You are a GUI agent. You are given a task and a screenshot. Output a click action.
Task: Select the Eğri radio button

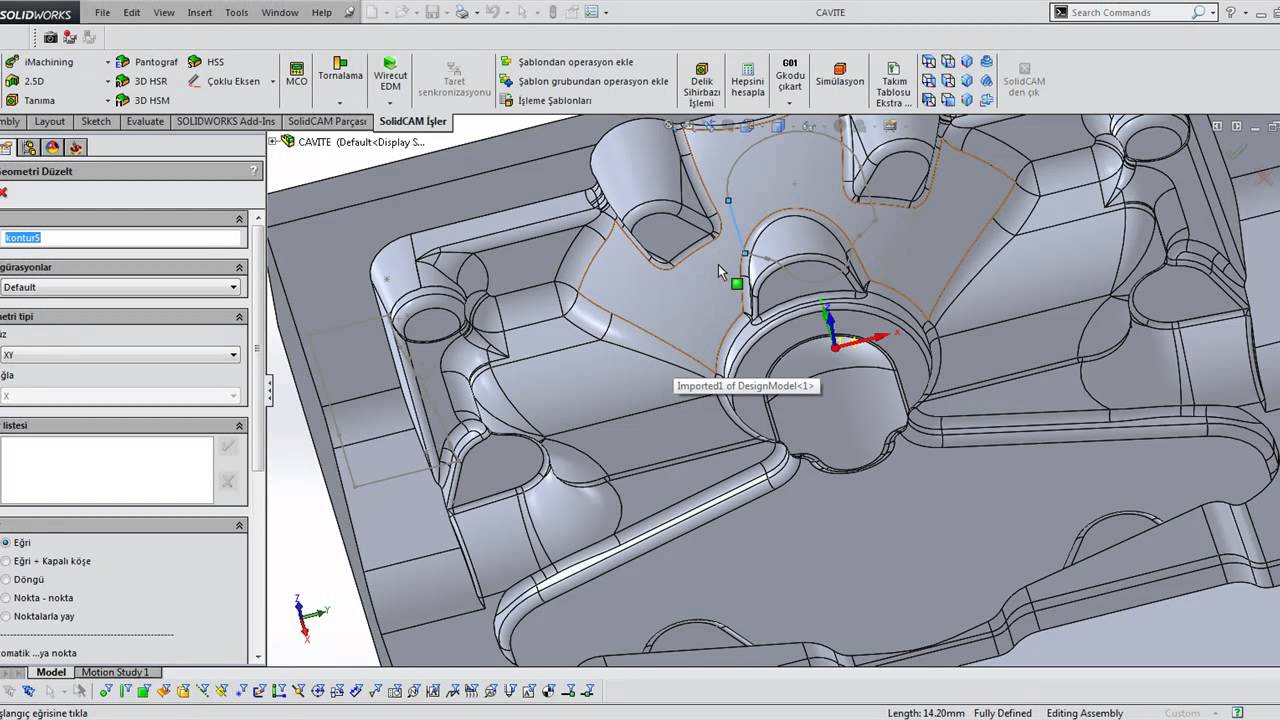pyautogui.click(x=7, y=542)
